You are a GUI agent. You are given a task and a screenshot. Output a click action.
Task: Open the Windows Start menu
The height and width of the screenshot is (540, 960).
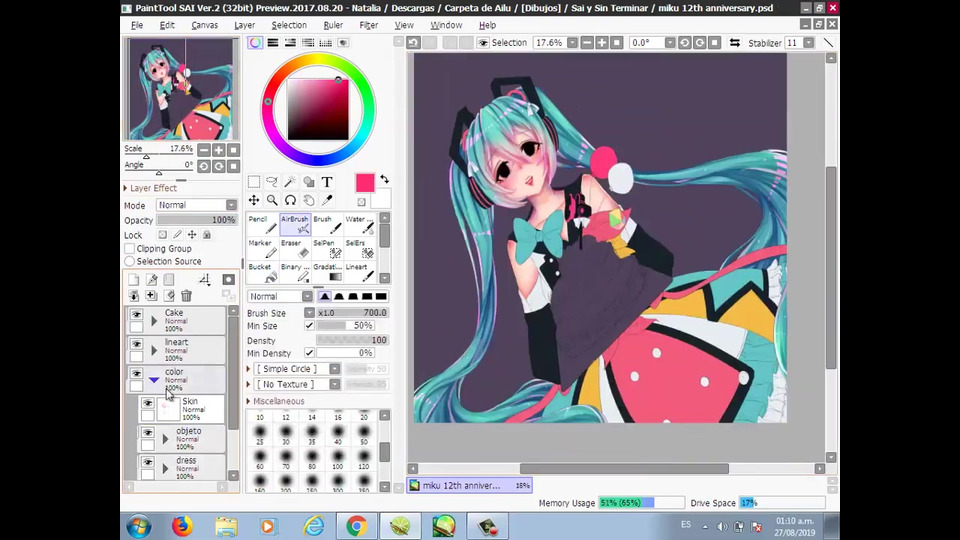(139, 526)
